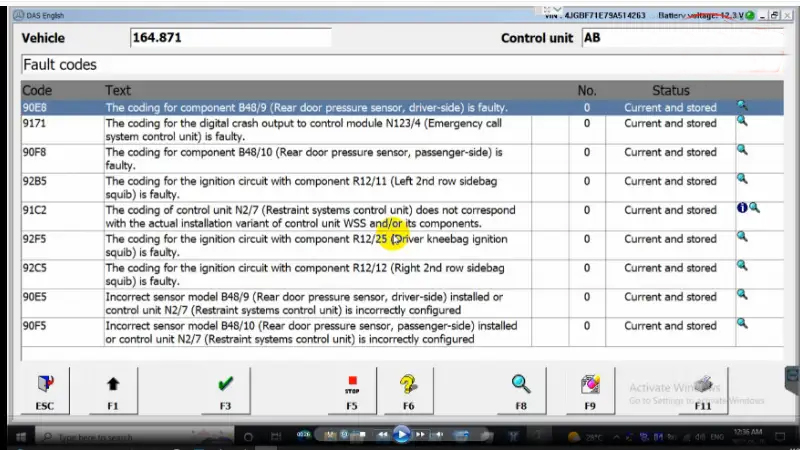Open details magnifier for fault 9171
Screen dimensions: 800x450
coord(742,121)
